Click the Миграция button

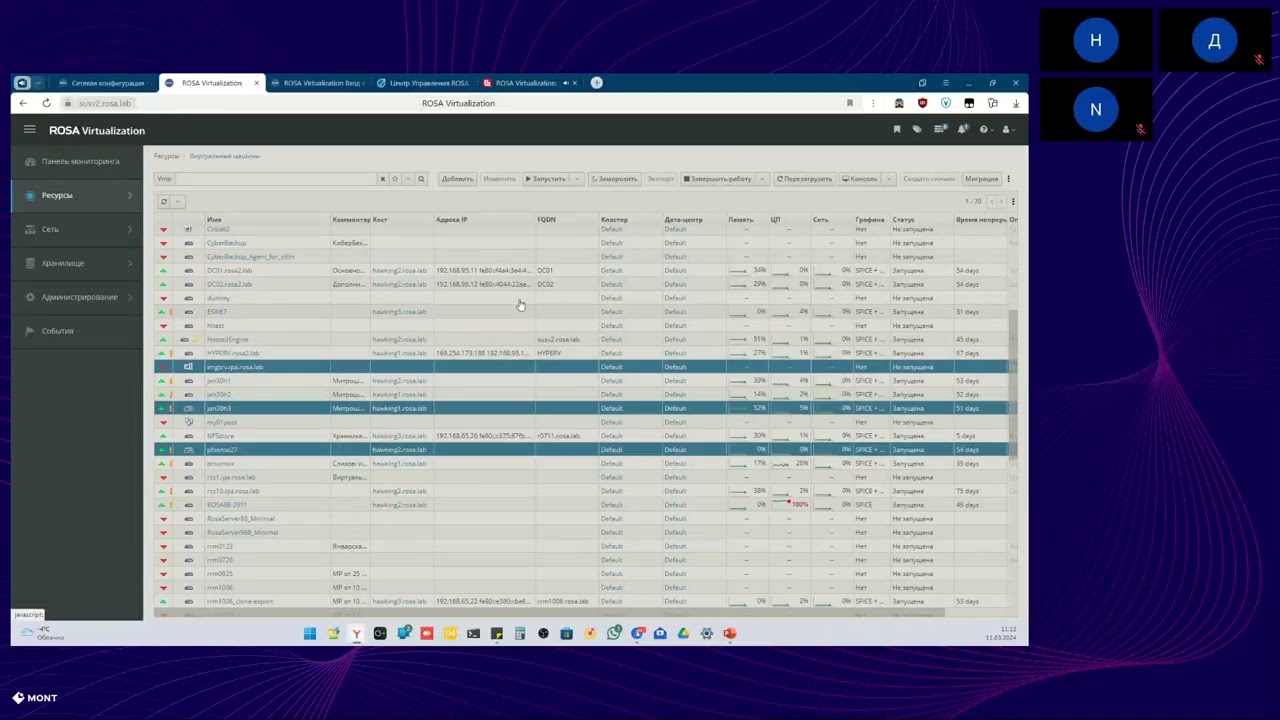tap(981, 179)
